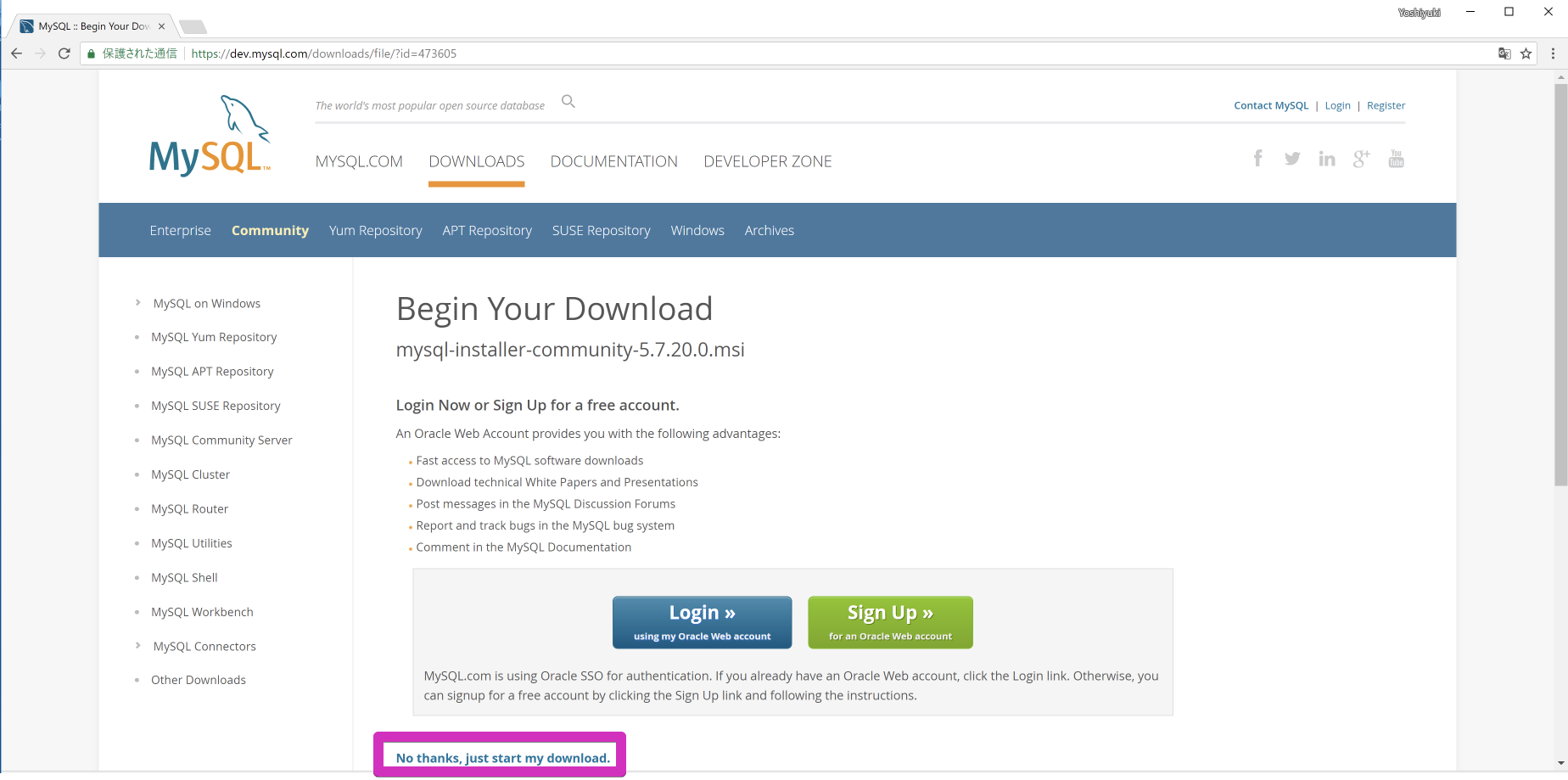Click the translate page icon
1568x780 pixels.
[x=1504, y=53]
